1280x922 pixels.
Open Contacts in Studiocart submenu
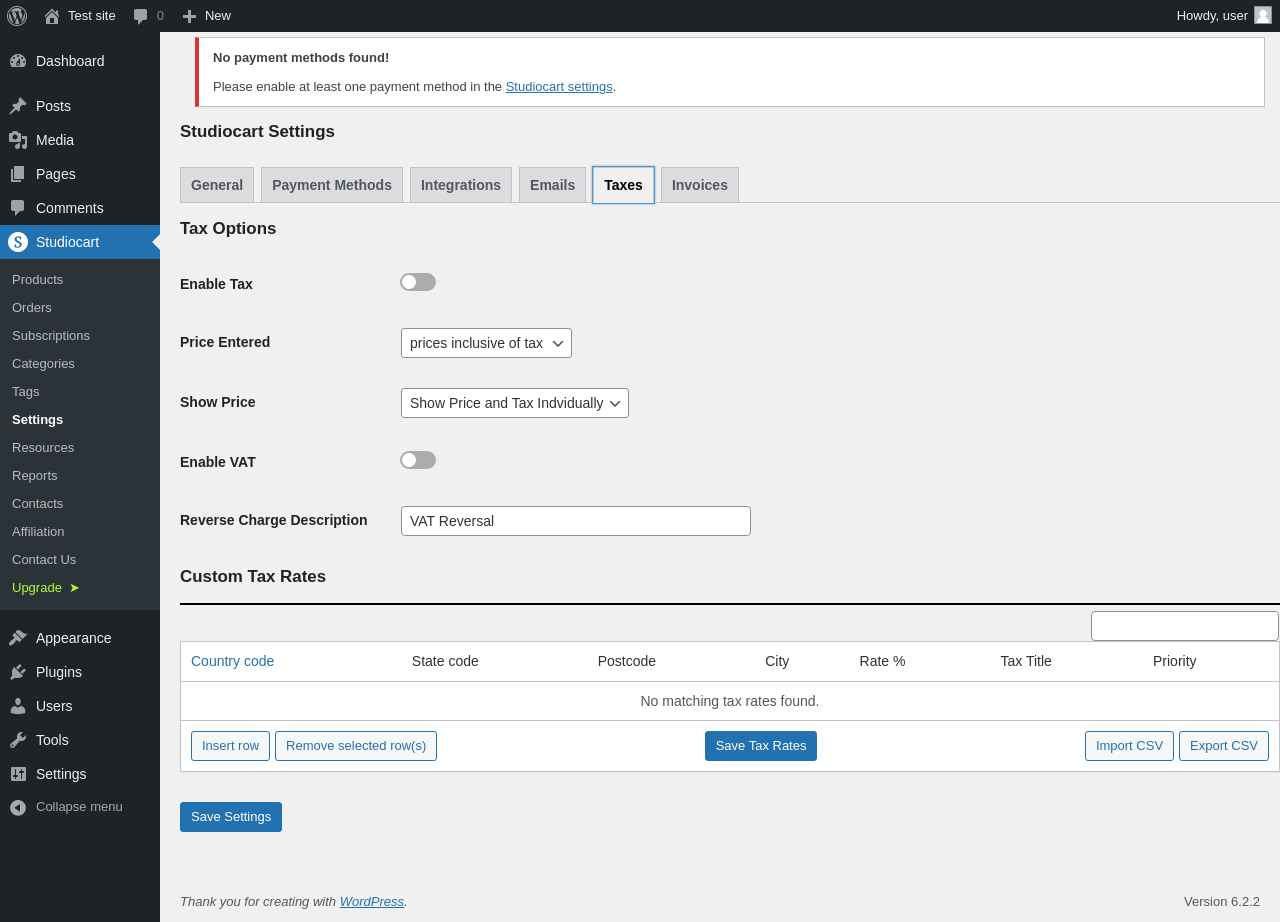pyautogui.click(x=37, y=504)
